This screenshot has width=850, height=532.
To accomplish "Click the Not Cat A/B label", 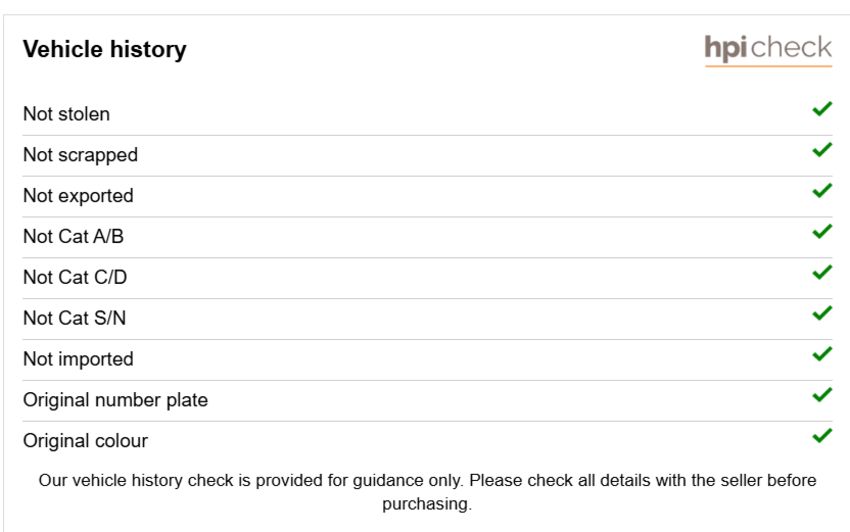I will pos(74,236).
